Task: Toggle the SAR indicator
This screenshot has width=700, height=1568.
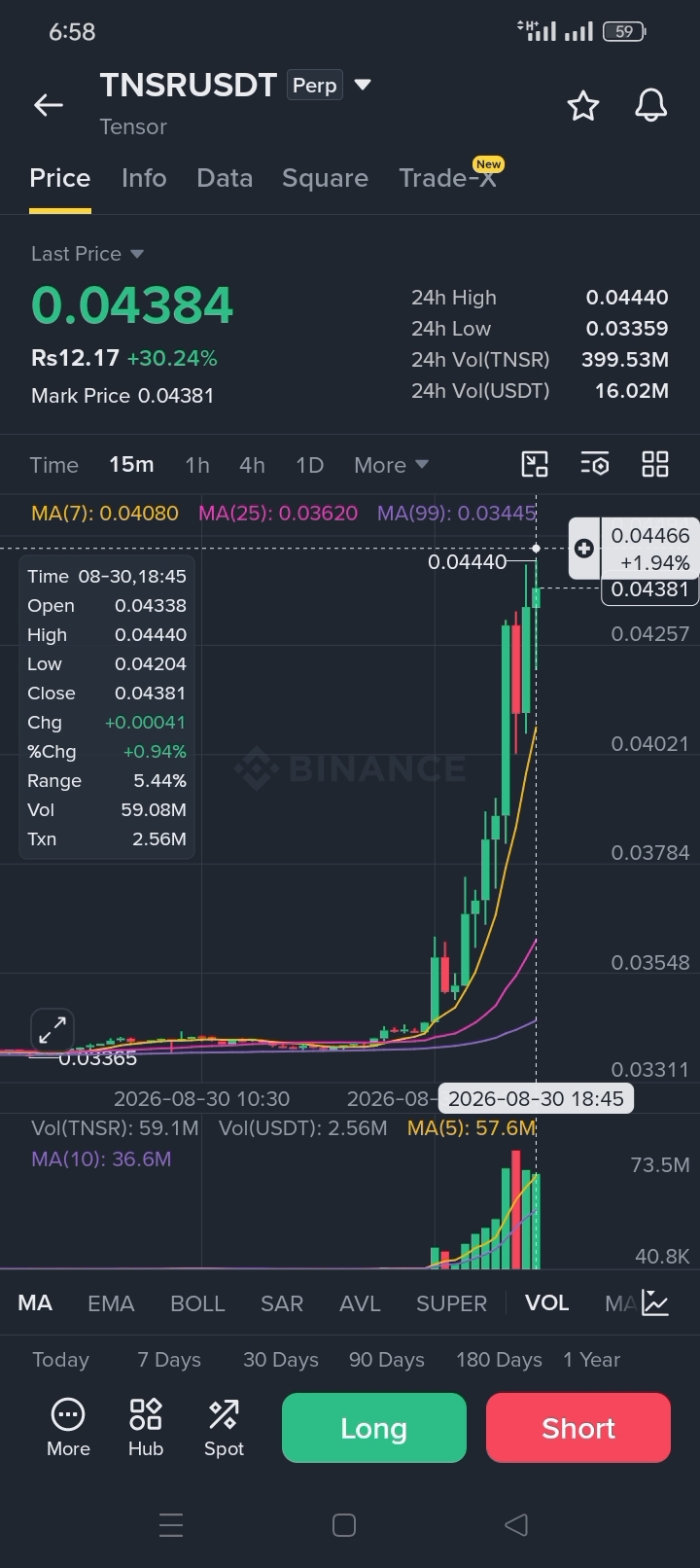Action: tap(282, 1303)
